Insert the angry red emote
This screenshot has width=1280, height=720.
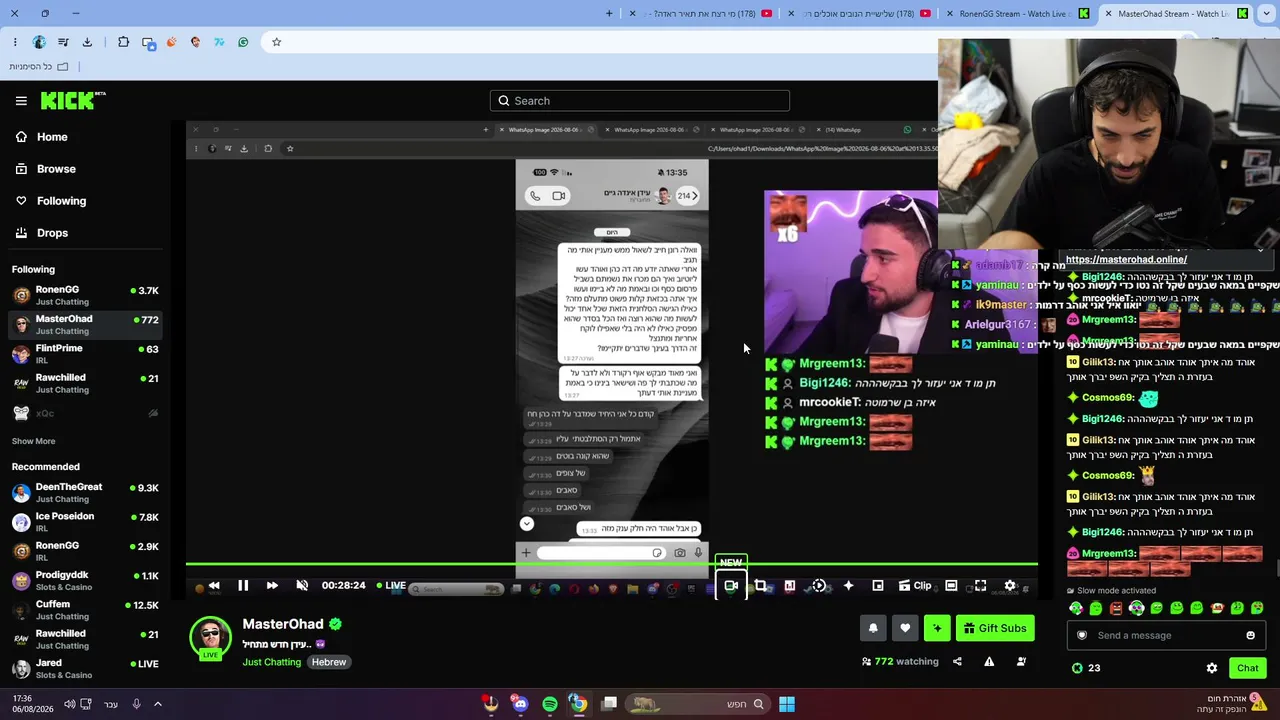pyautogui.click(x=1116, y=608)
